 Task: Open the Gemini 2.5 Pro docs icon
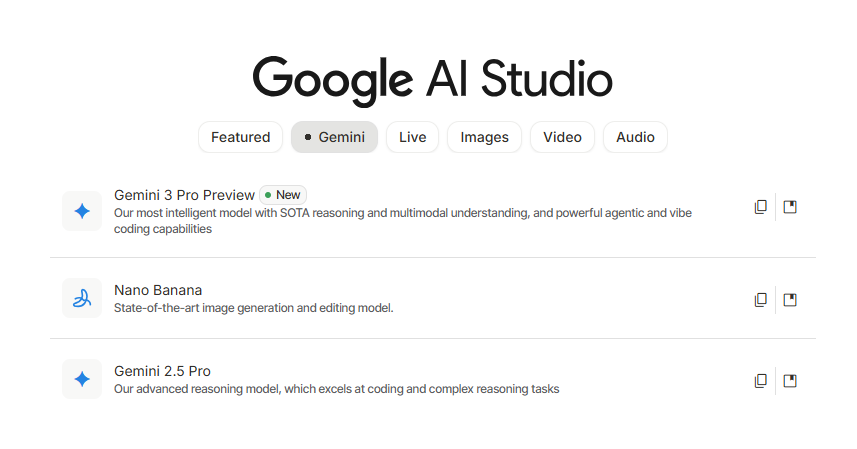click(790, 381)
